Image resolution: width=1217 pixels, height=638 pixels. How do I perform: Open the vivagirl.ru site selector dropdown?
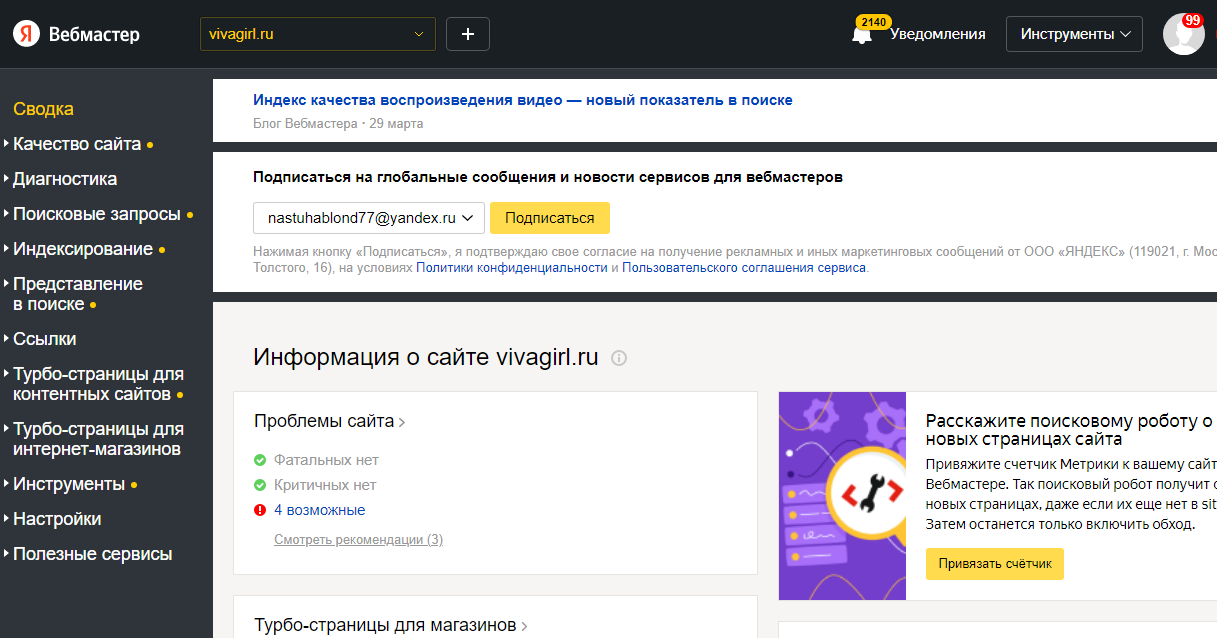(x=318, y=34)
